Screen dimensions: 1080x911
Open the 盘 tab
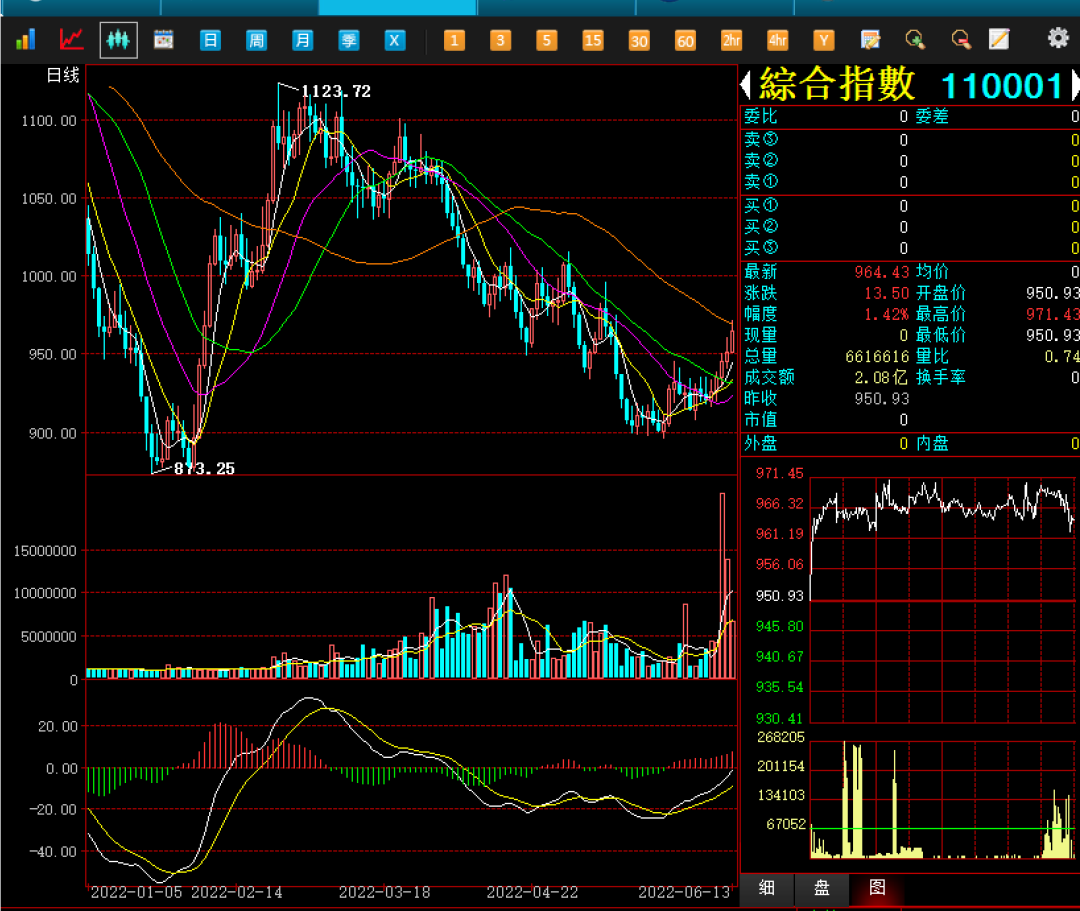pos(822,888)
